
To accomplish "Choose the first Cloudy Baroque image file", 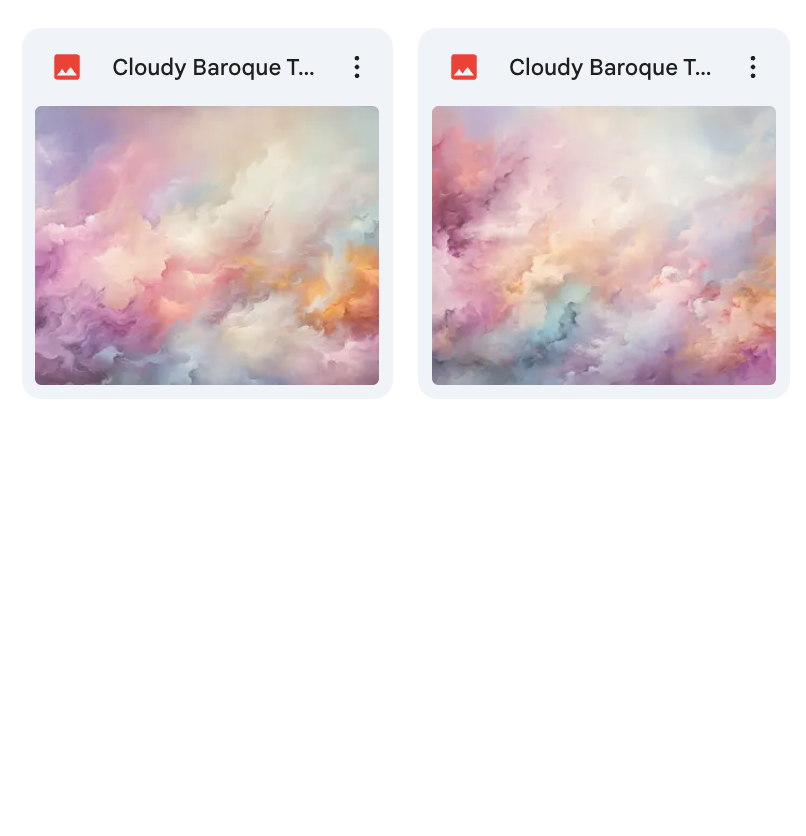I will (x=207, y=213).
